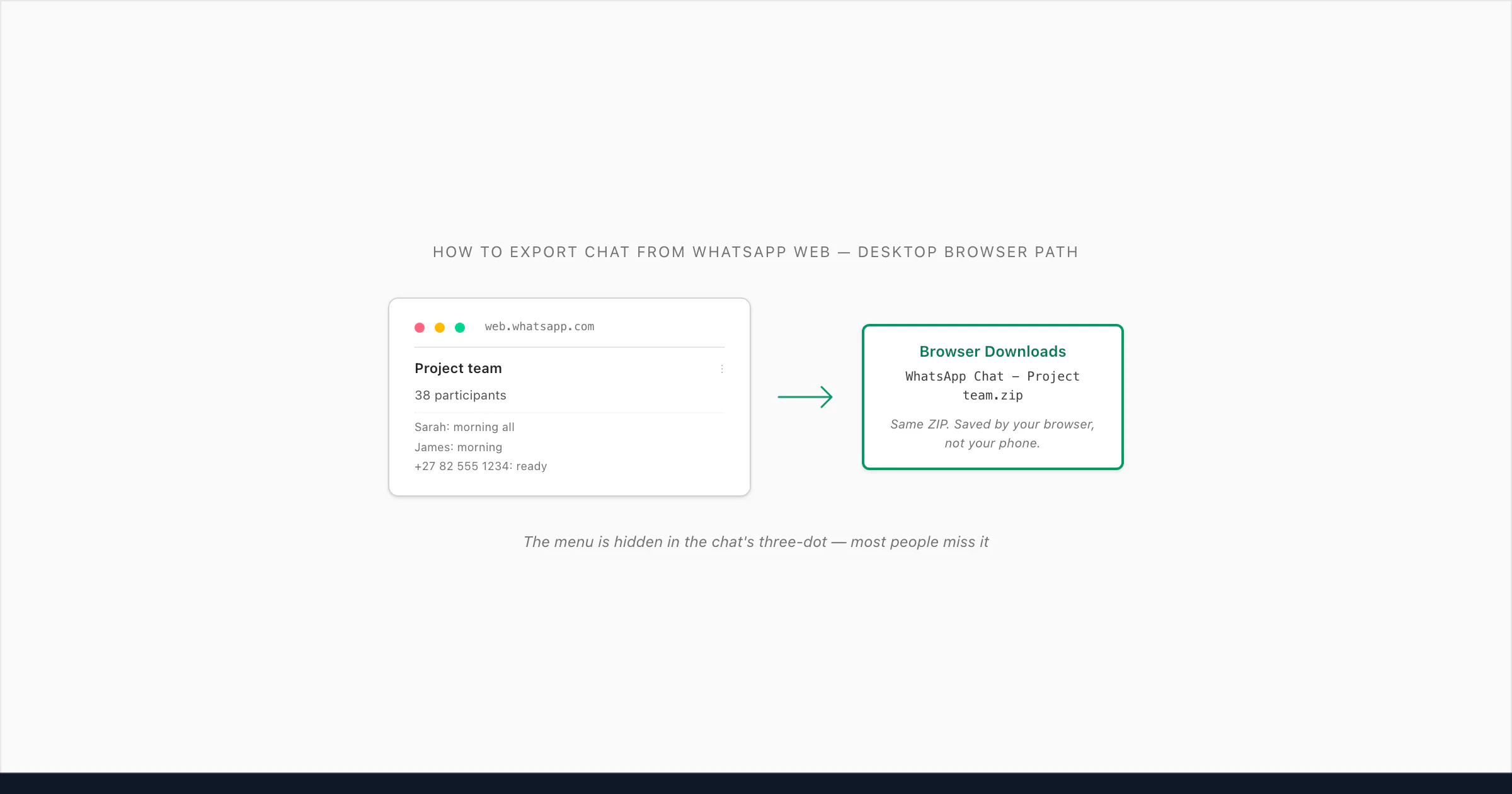Click Sarah's "morning all" message
1512x794 pixels.
[x=464, y=427]
